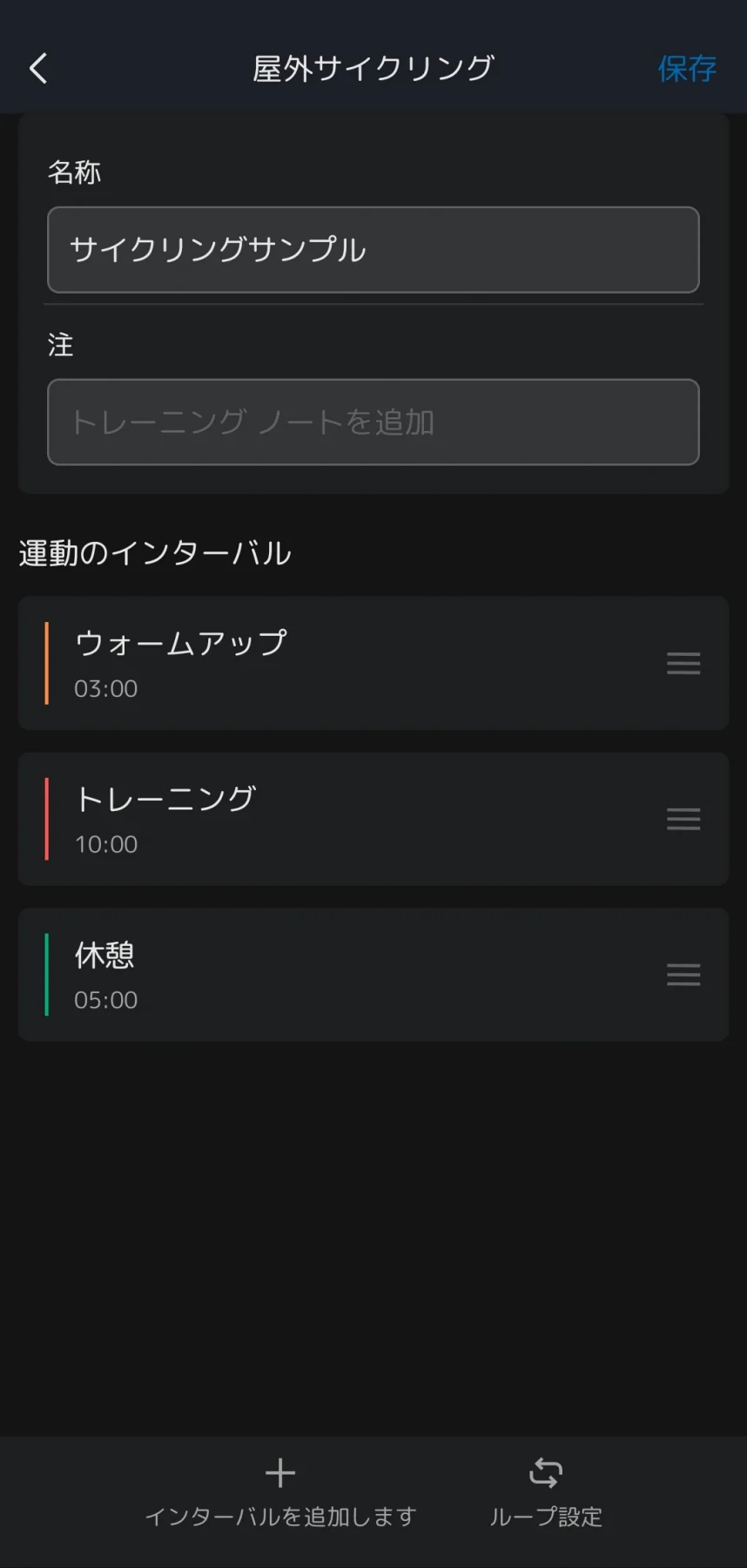Viewport: 747px width, 1568px height.
Task: Click the green color bar on 休憩
Action: click(x=47, y=975)
